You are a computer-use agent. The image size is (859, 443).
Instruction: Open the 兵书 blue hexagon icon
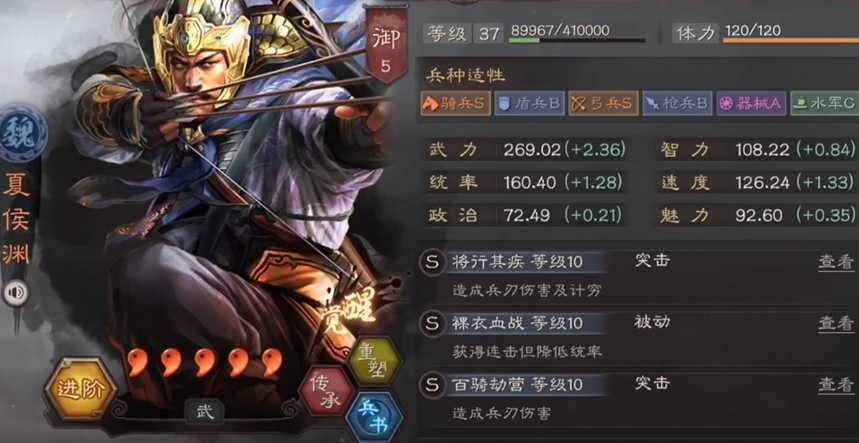(374, 418)
